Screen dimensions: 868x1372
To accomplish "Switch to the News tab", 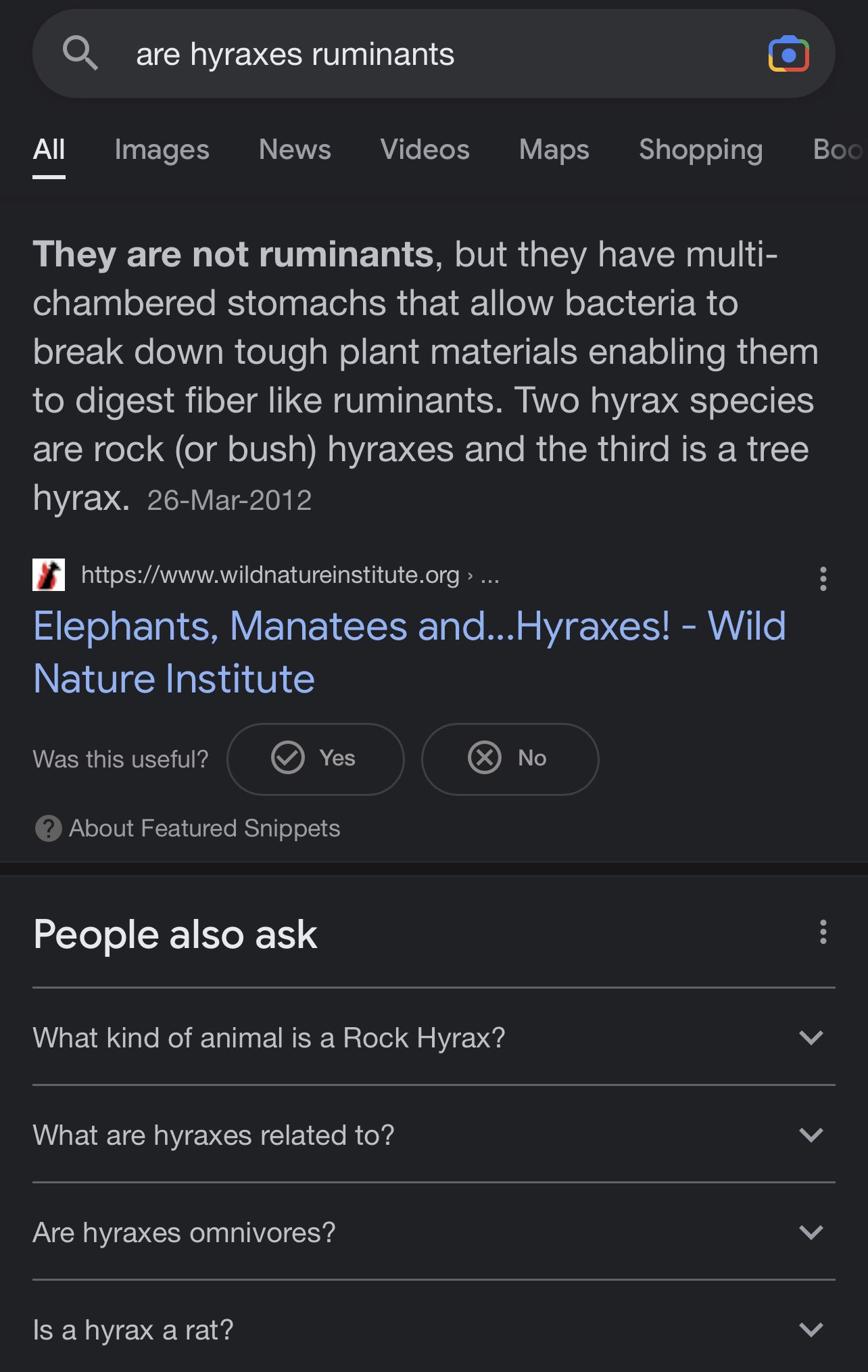I will [295, 149].
